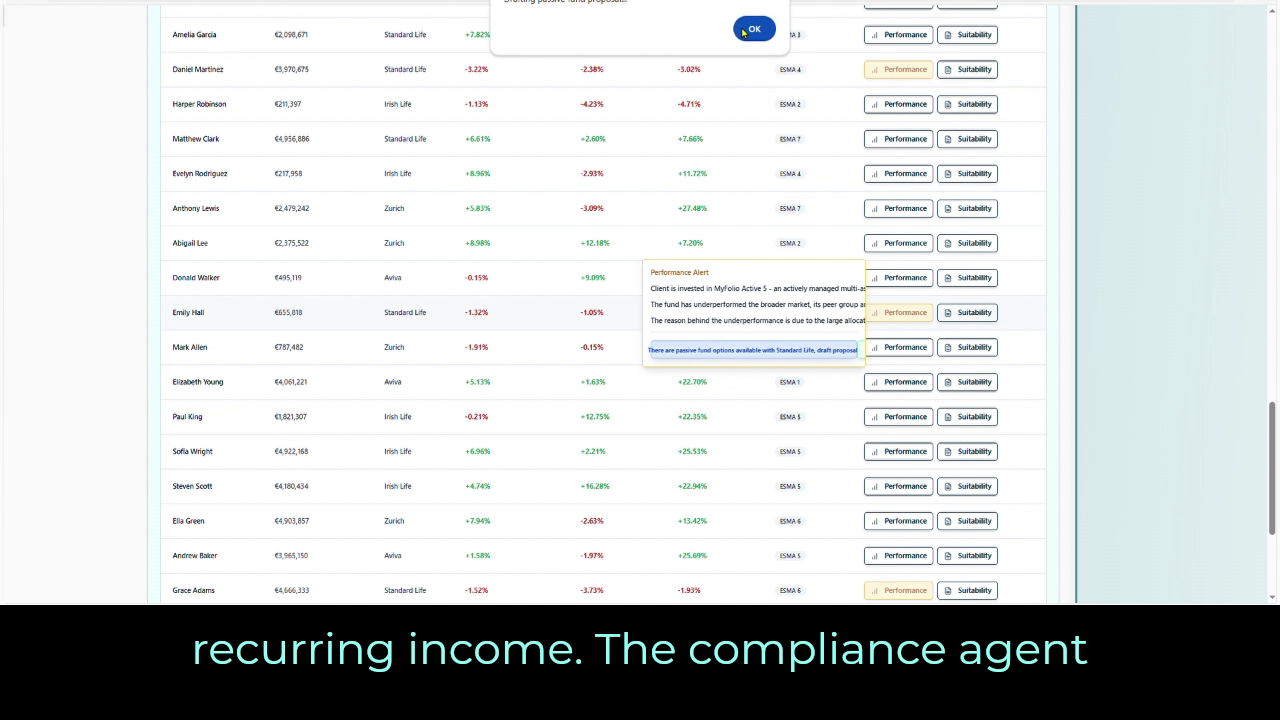This screenshot has height=720, width=1280.
Task: Click the OK button in the dialog
Action: point(754,30)
